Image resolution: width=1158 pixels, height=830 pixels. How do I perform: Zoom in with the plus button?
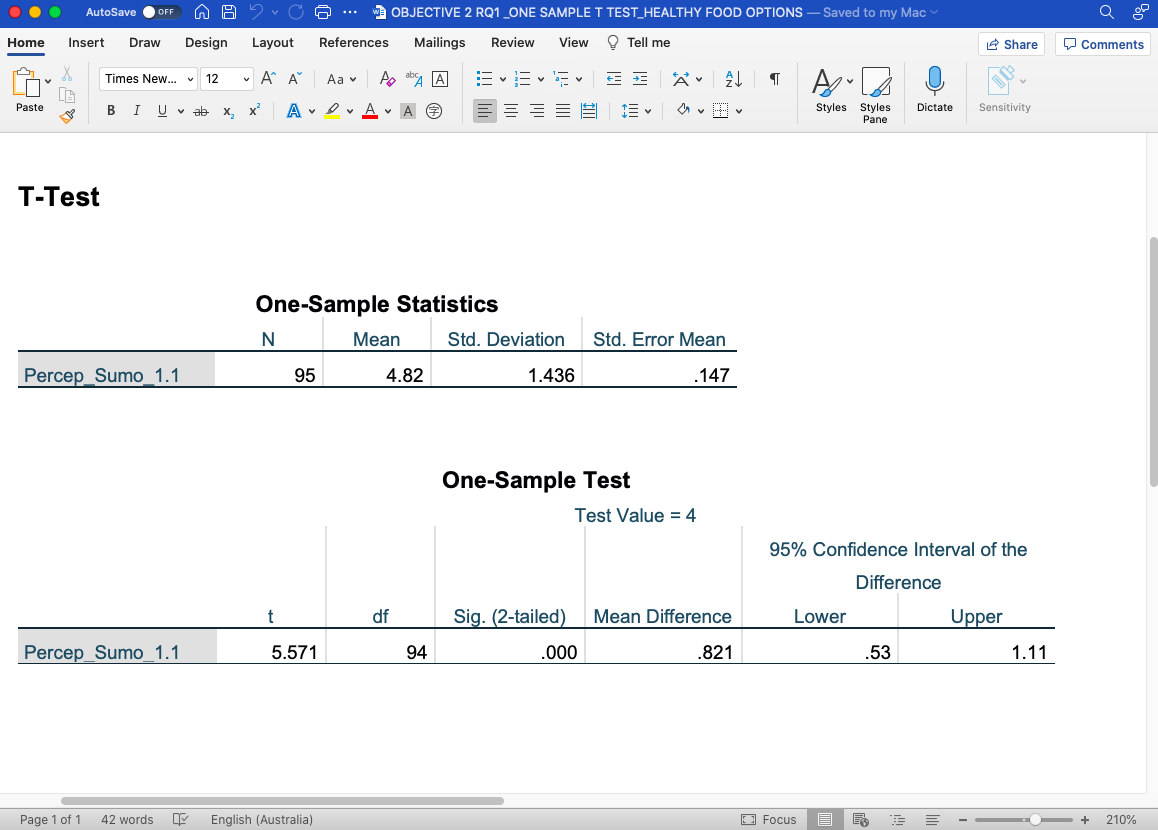click(1085, 820)
